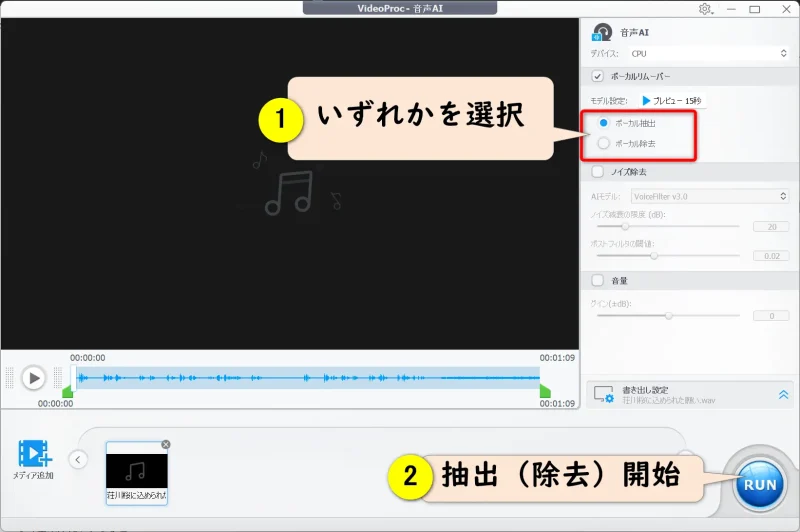Click the green end trim marker
Screen dimensions: 800x532
pos(545,392)
